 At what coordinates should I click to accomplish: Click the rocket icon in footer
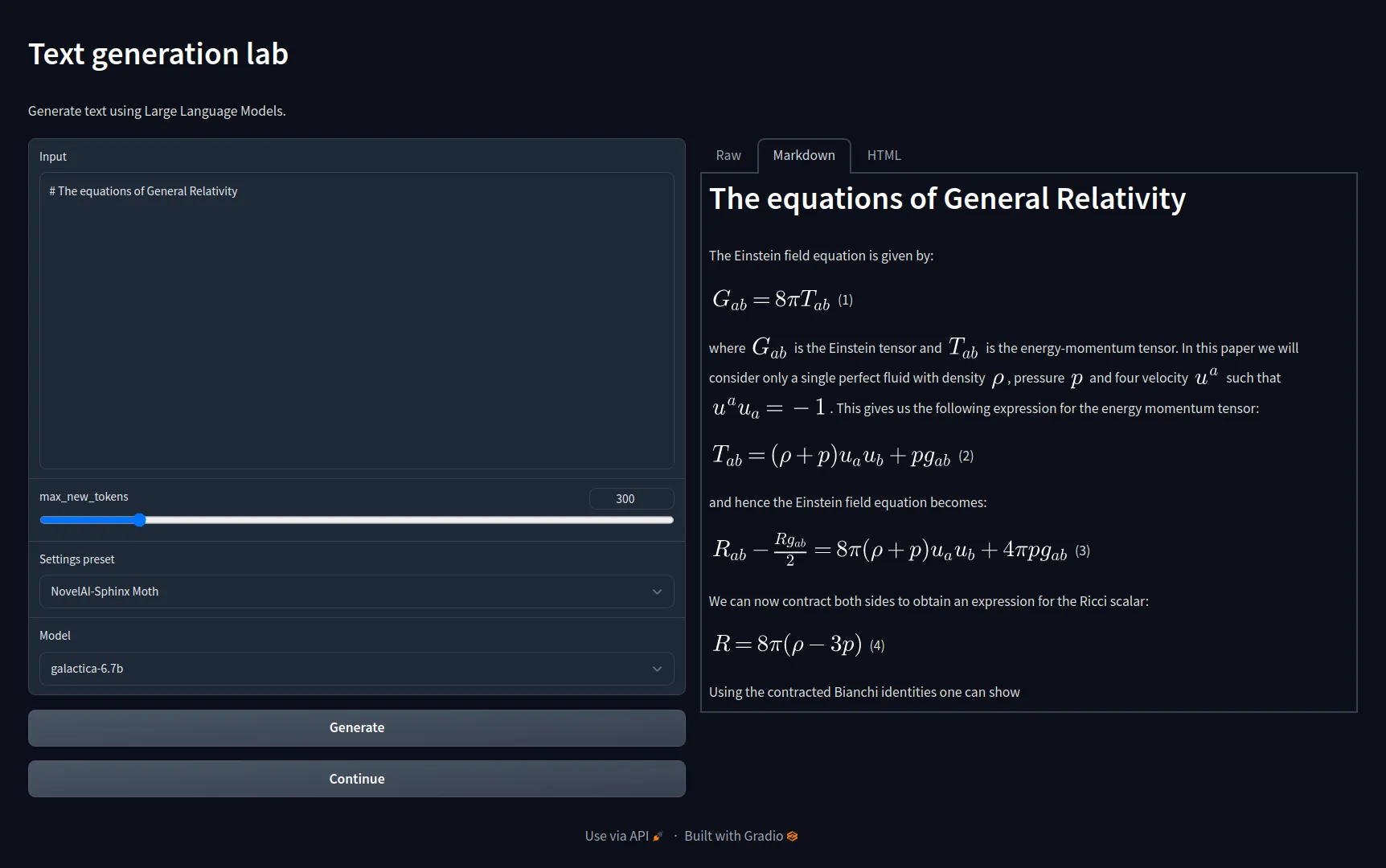658,837
